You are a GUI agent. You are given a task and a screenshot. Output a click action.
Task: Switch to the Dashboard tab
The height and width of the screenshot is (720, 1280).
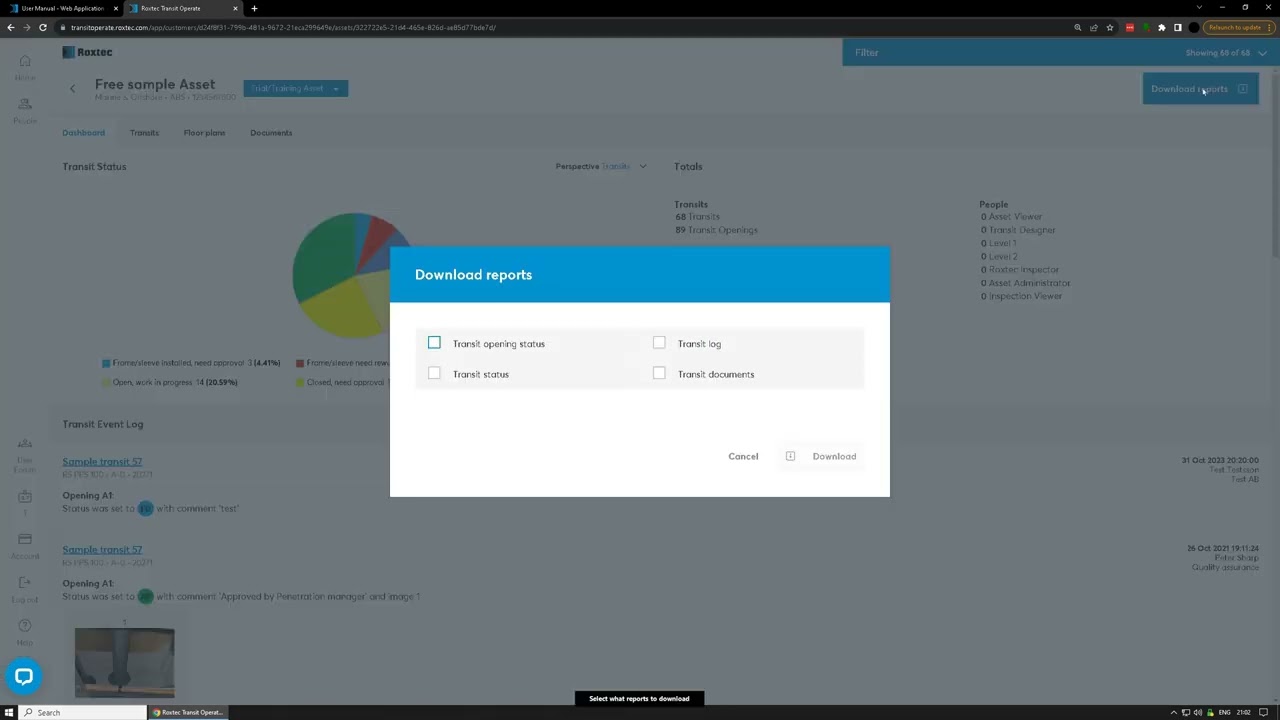(83, 132)
